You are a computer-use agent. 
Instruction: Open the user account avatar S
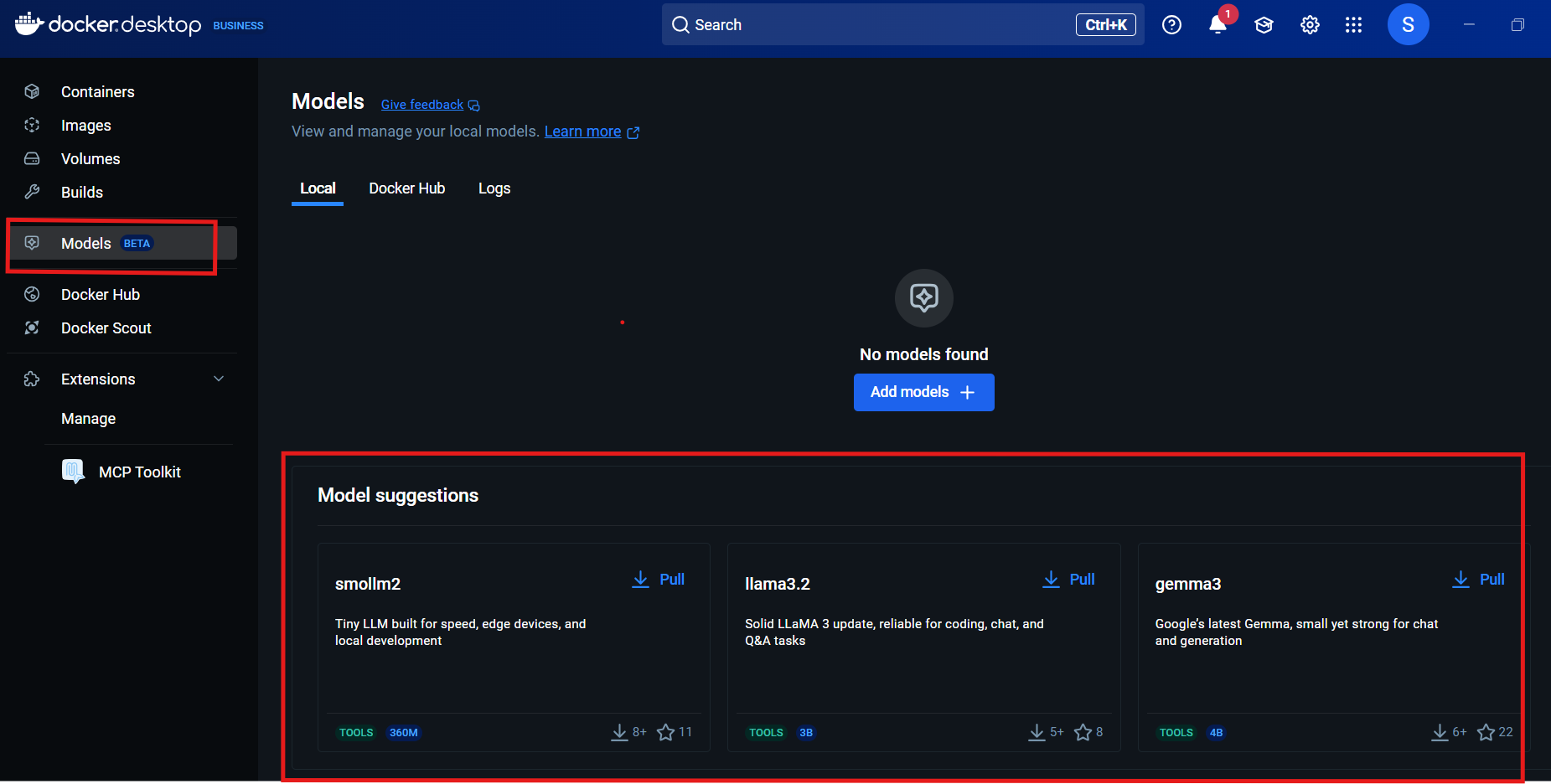[1408, 24]
